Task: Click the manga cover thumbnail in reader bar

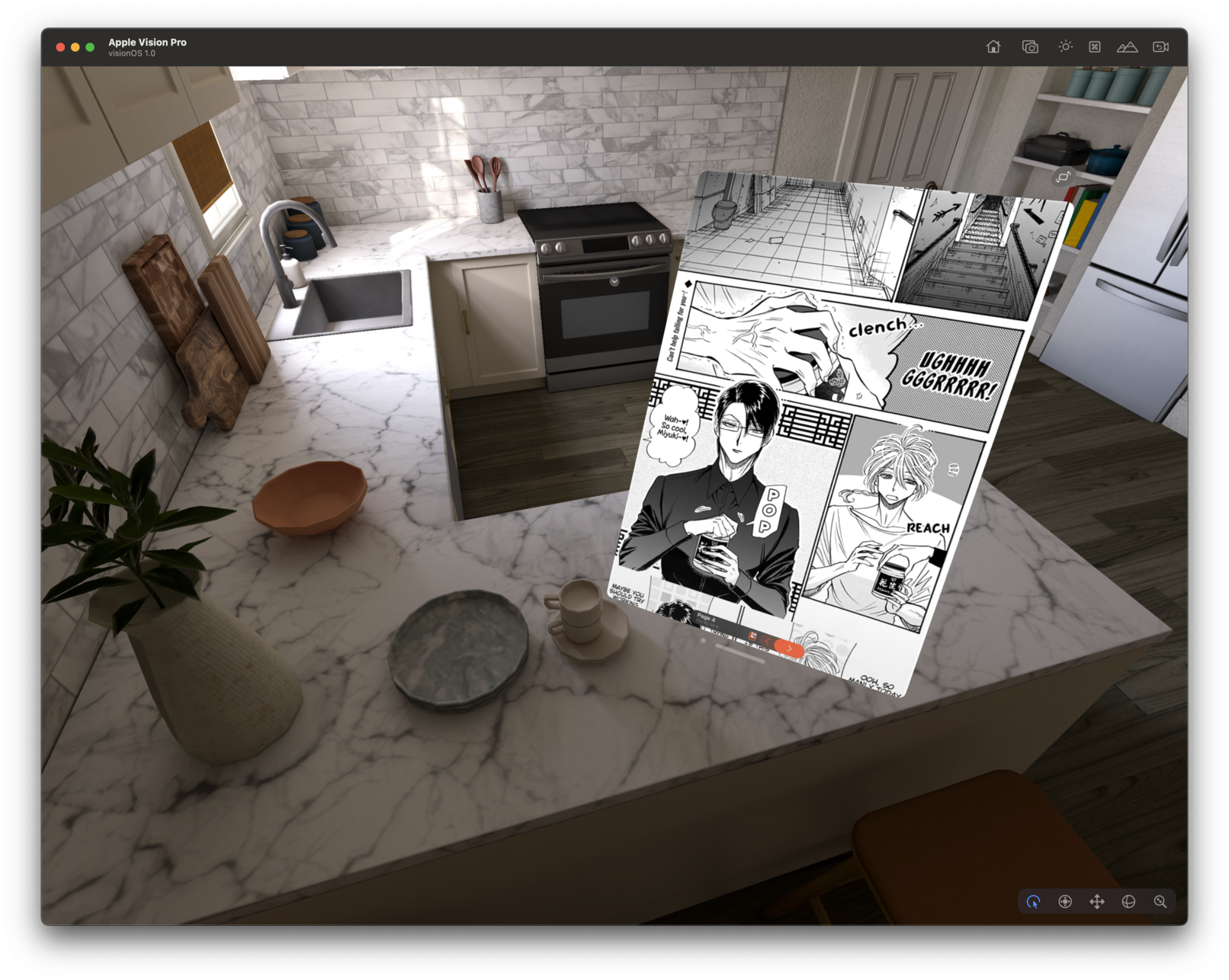Action: pyautogui.click(x=752, y=636)
